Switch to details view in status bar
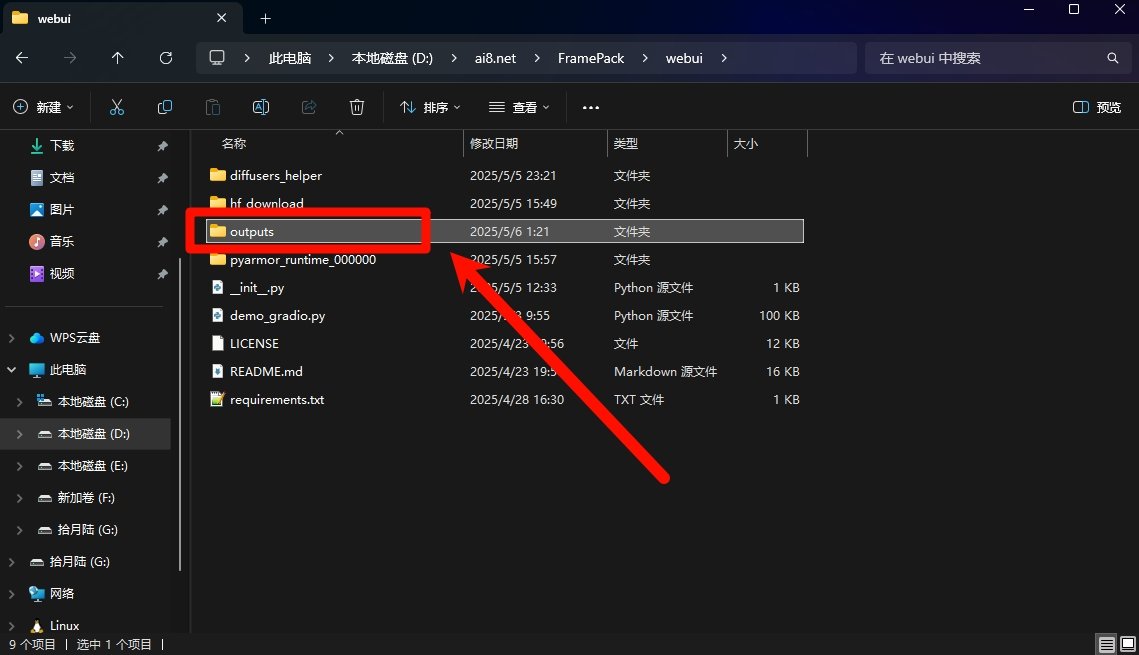The image size is (1139, 655). (1106, 644)
